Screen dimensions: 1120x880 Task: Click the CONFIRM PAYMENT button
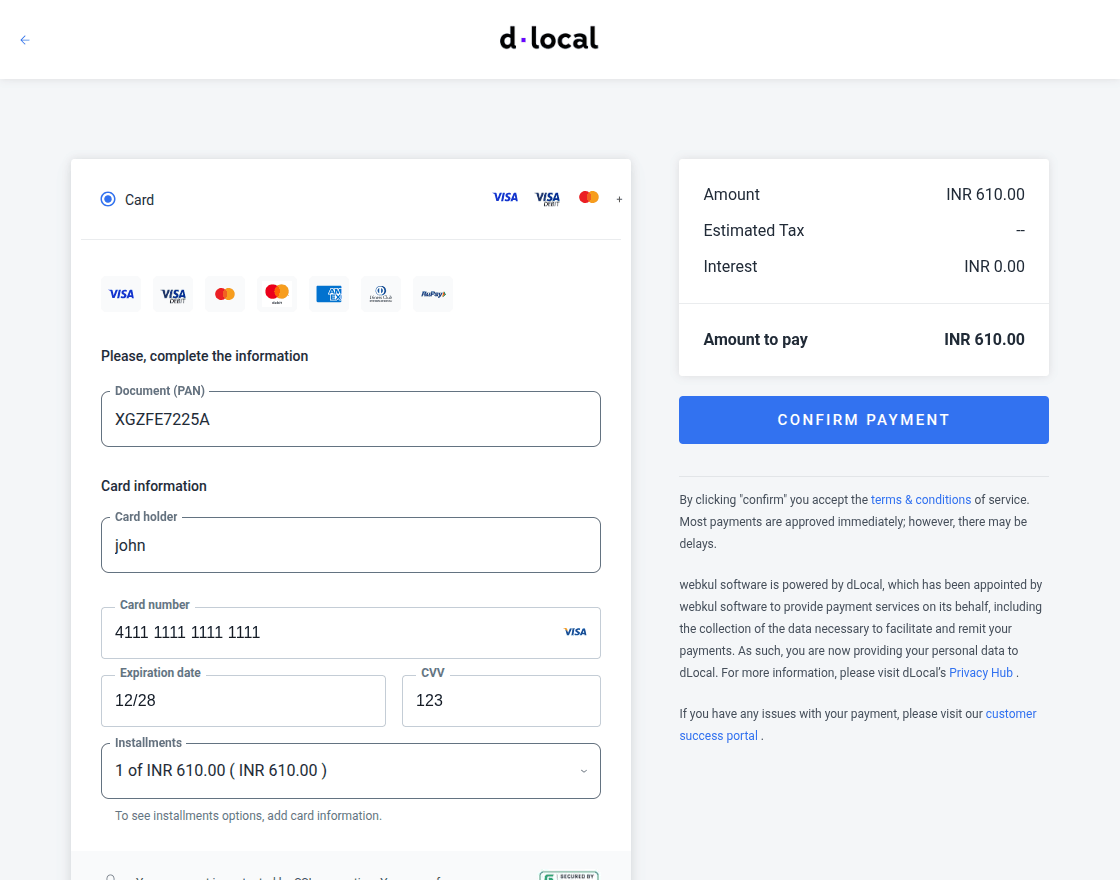click(863, 420)
